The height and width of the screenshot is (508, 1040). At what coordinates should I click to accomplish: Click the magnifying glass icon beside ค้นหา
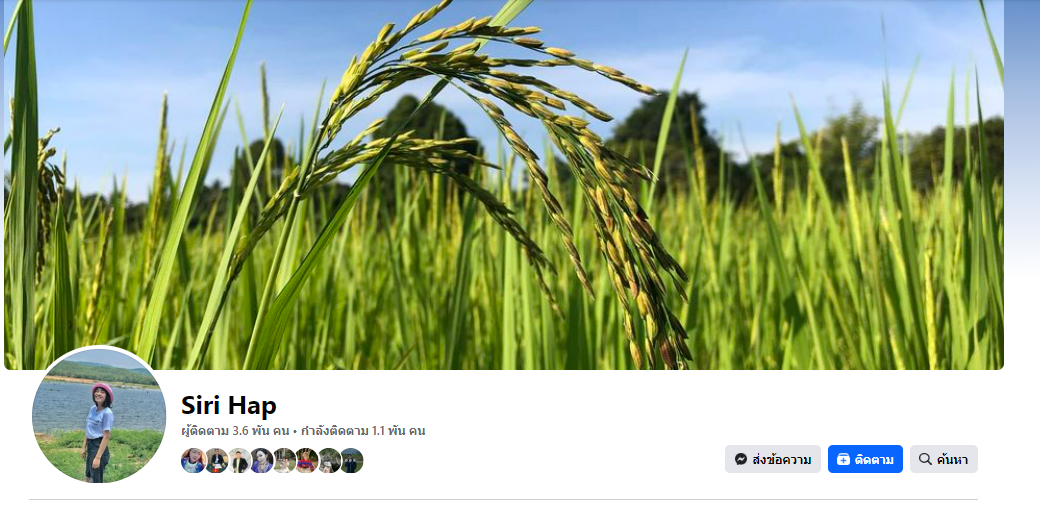(925, 459)
